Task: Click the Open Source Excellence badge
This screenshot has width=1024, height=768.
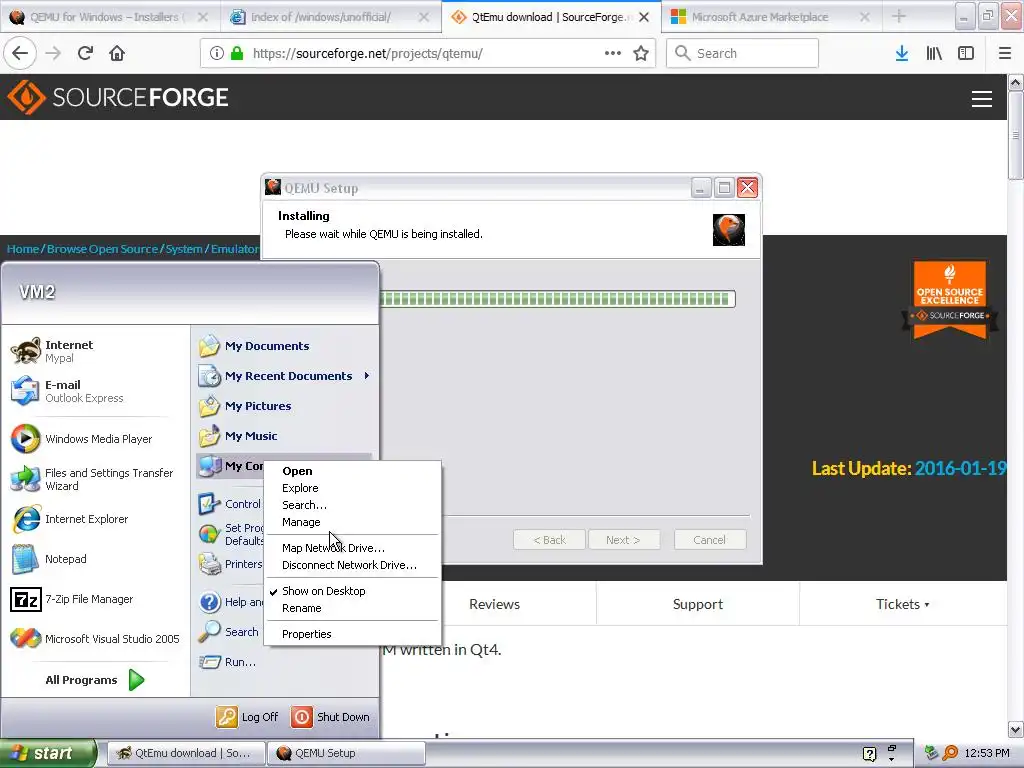Action: coord(950,300)
